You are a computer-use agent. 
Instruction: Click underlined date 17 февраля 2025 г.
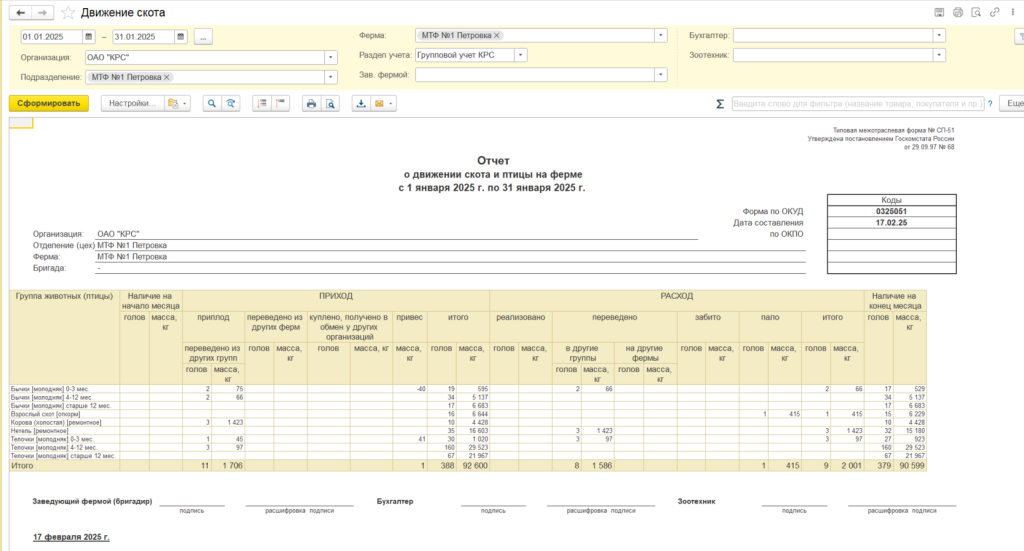(x=71, y=537)
